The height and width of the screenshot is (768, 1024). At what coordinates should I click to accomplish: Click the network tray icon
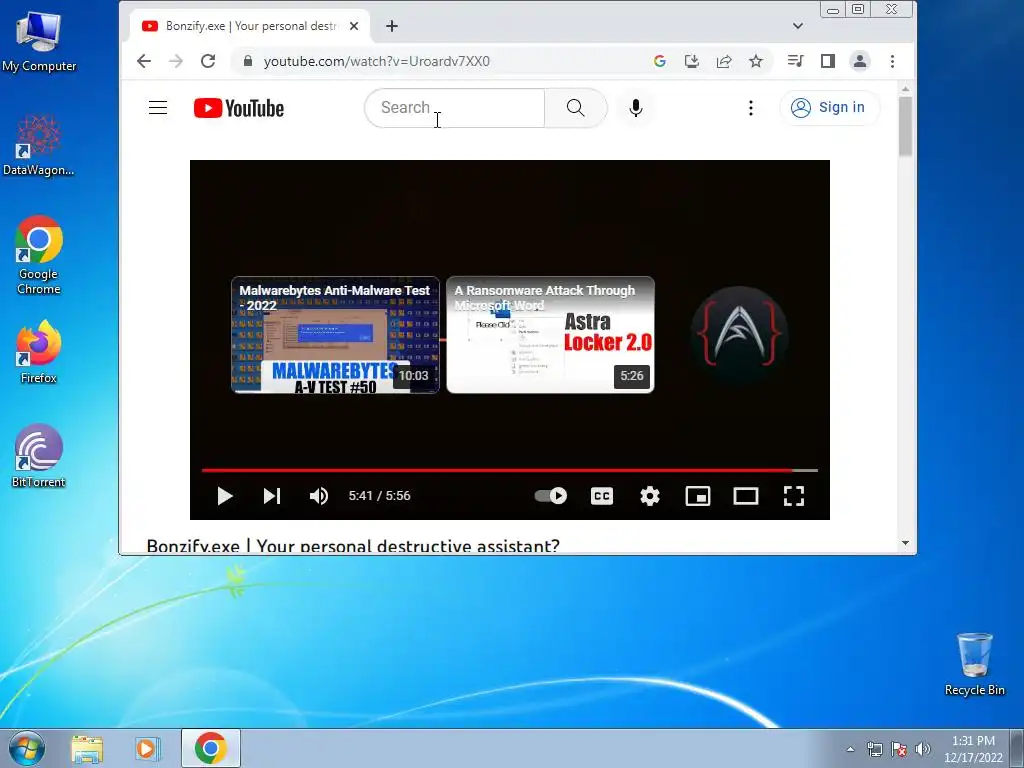tap(874, 749)
